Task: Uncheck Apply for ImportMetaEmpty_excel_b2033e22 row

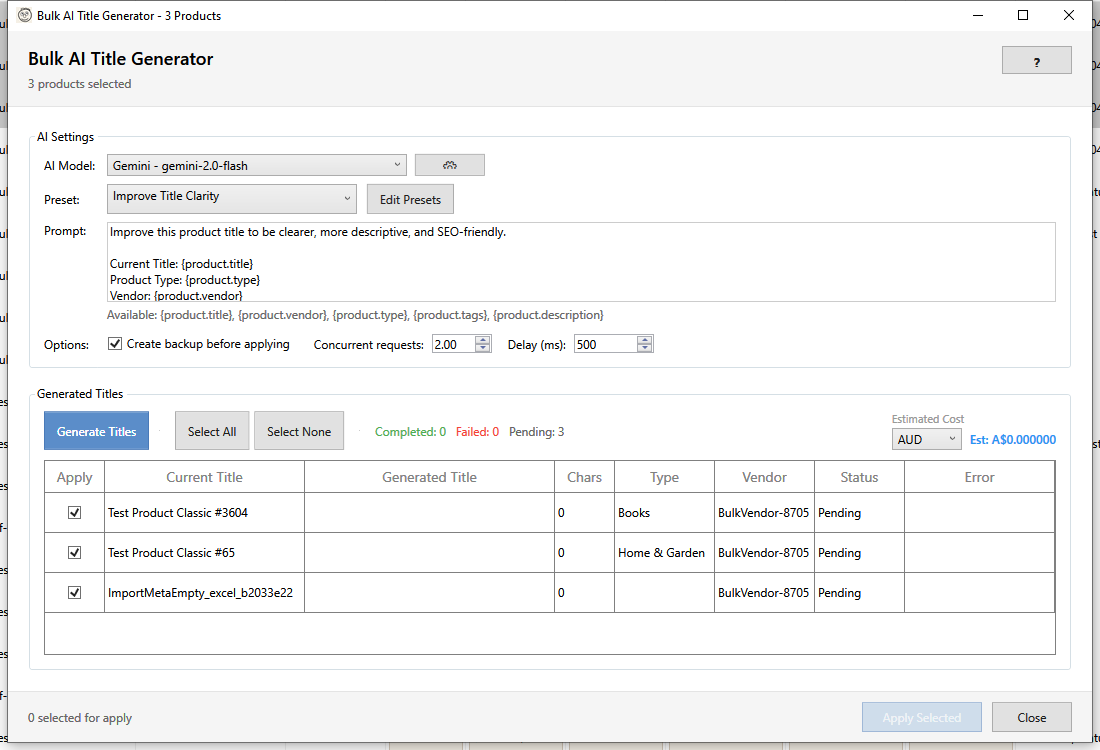Action: coord(74,592)
